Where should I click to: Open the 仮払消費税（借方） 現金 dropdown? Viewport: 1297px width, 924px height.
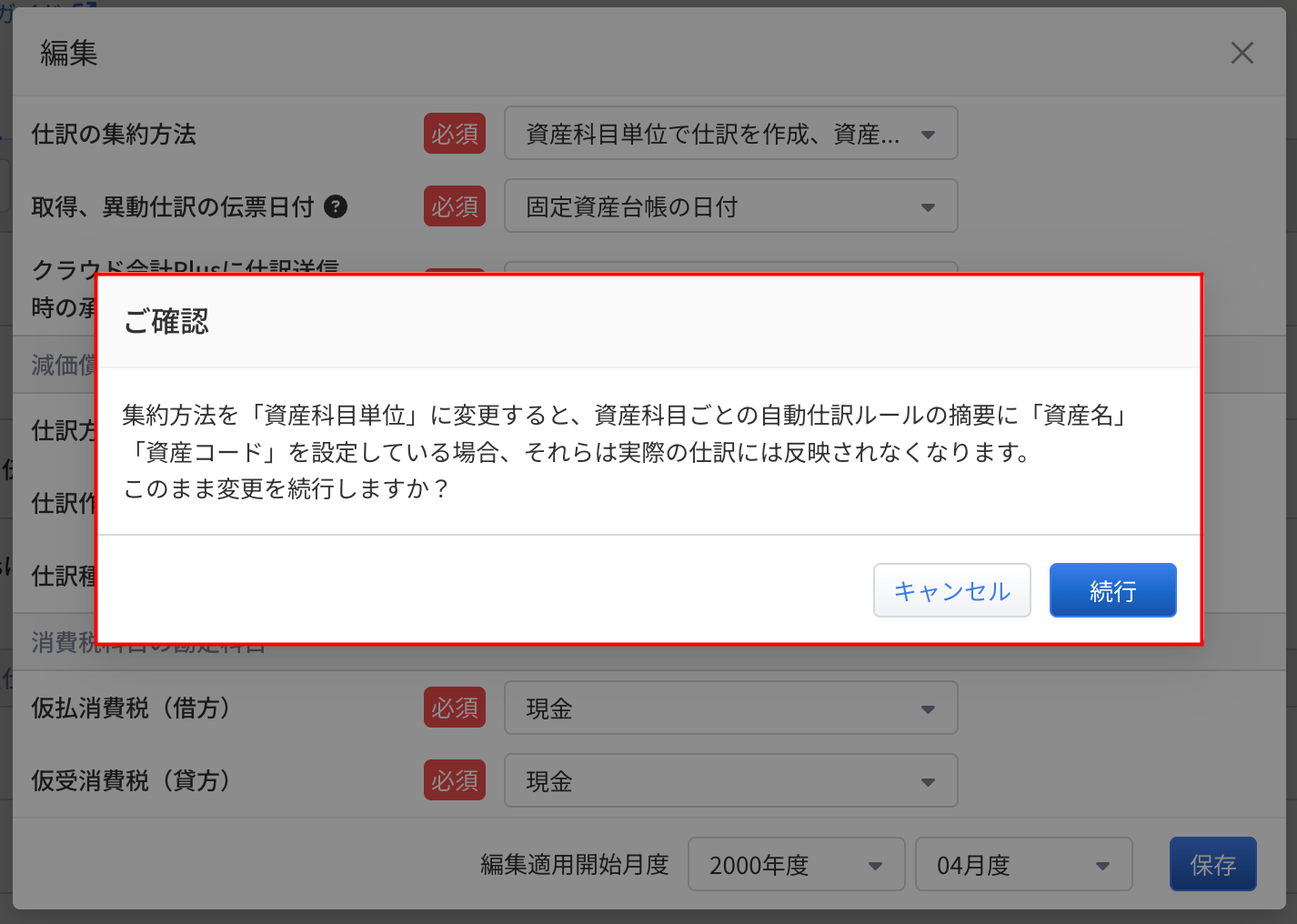click(x=730, y=708)
